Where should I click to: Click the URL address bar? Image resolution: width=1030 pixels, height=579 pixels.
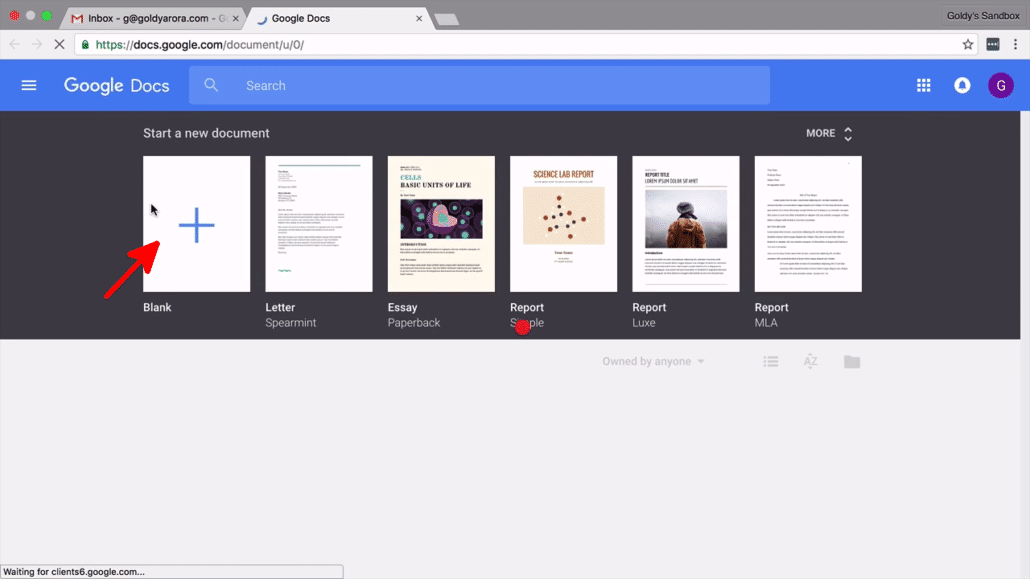[x=526, y=45]
